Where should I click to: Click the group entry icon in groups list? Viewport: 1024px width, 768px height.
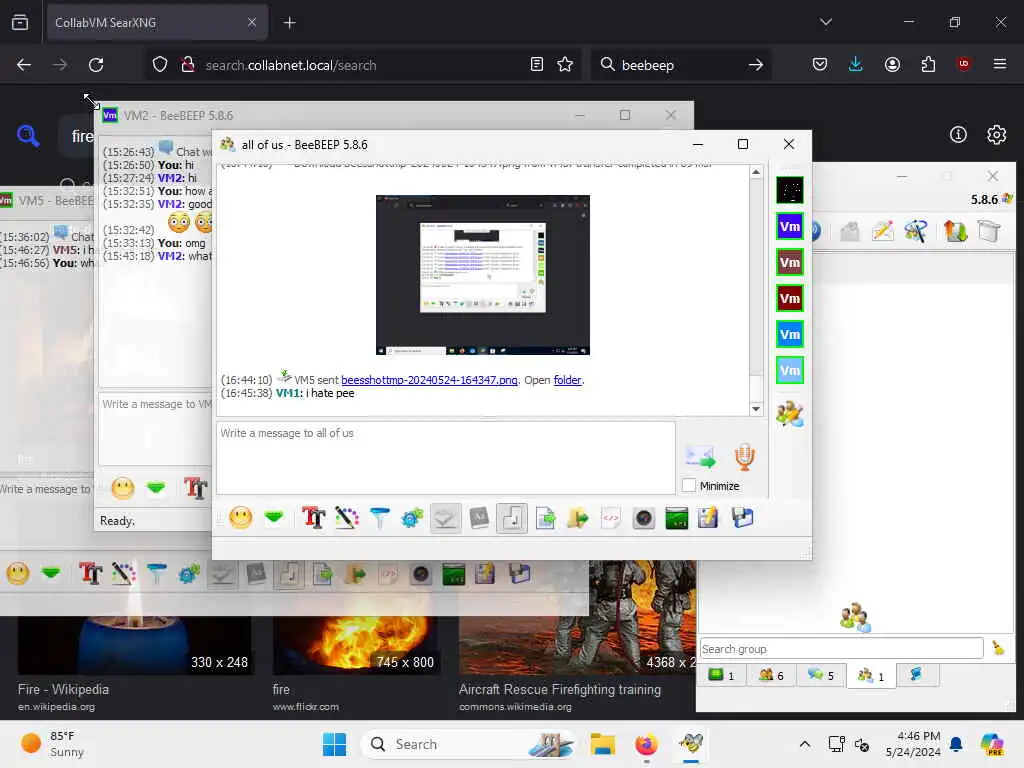tap(855, 617)
